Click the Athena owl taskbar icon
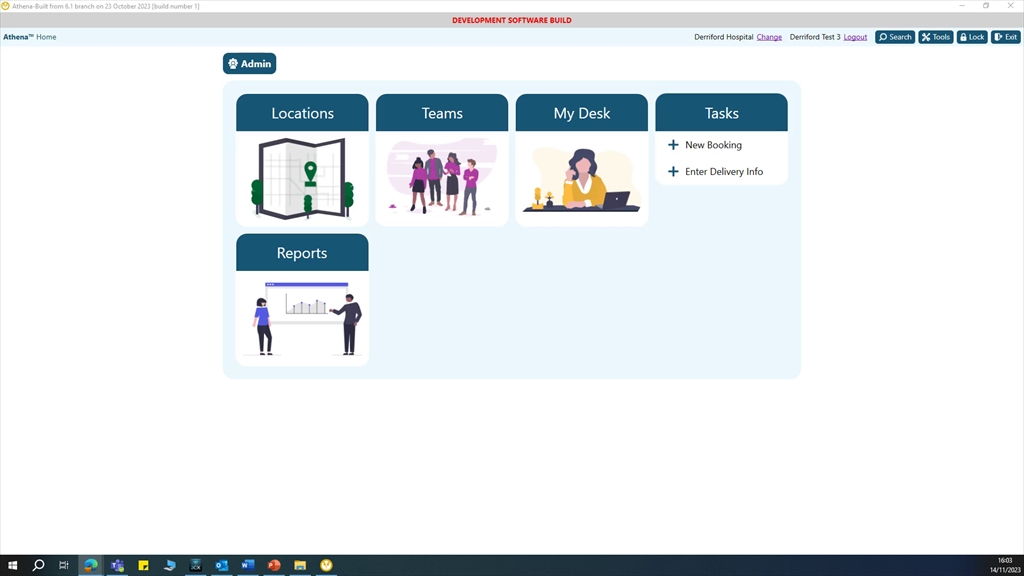1024x576 pixels. click(x=327, y=565)
